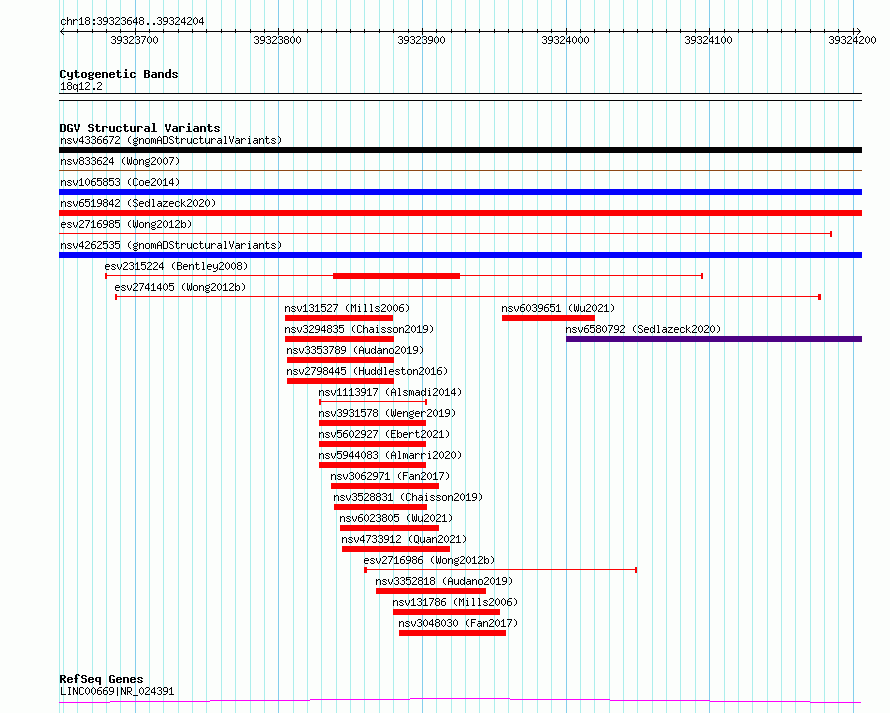Click the nsv4336672 gnomADStructuralVariants black bar

pyautogui.click(x=460, y=150)
